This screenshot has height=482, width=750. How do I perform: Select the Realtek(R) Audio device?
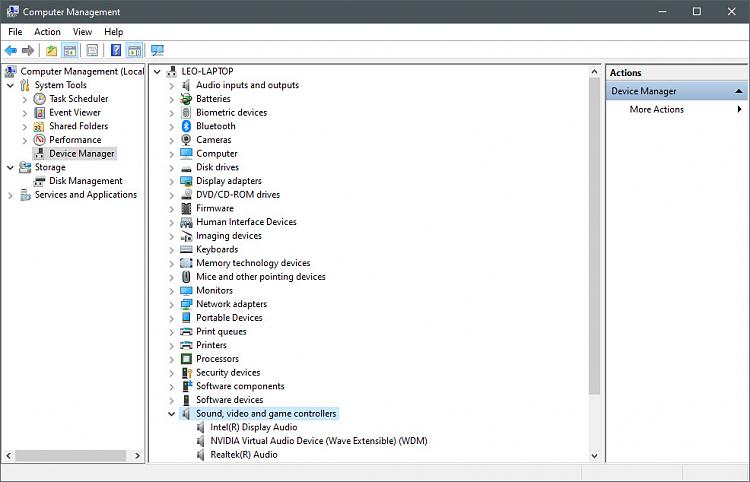(x=243, y=455)
